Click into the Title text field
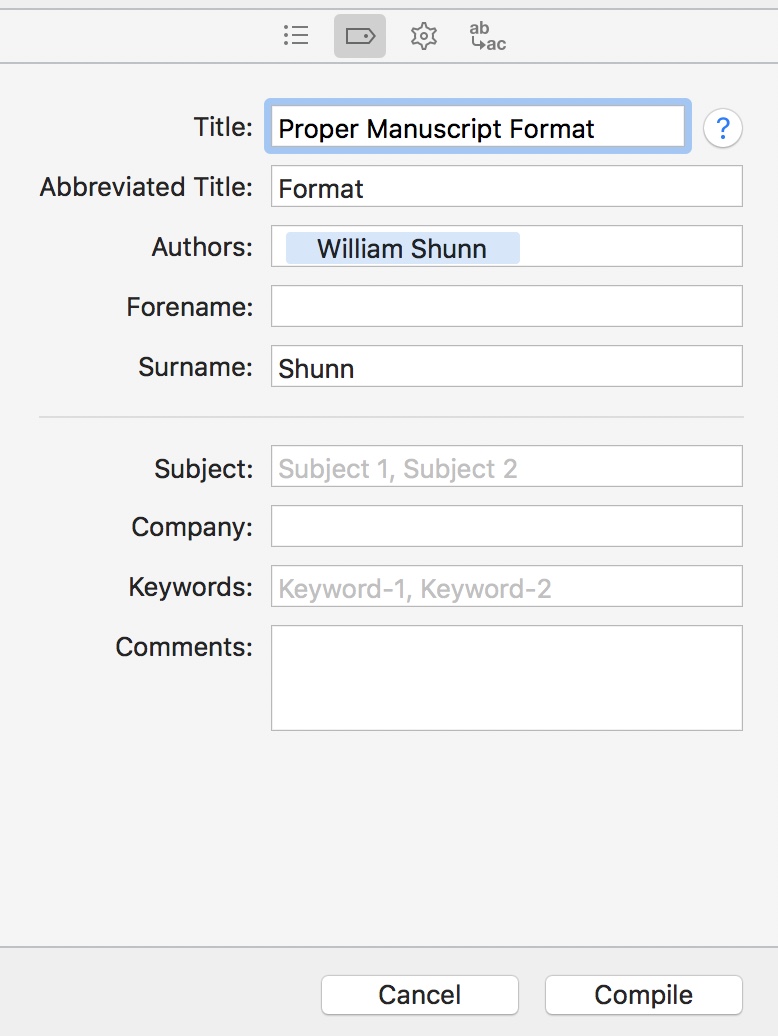The image size is (778, 1036). click(477, 127)
